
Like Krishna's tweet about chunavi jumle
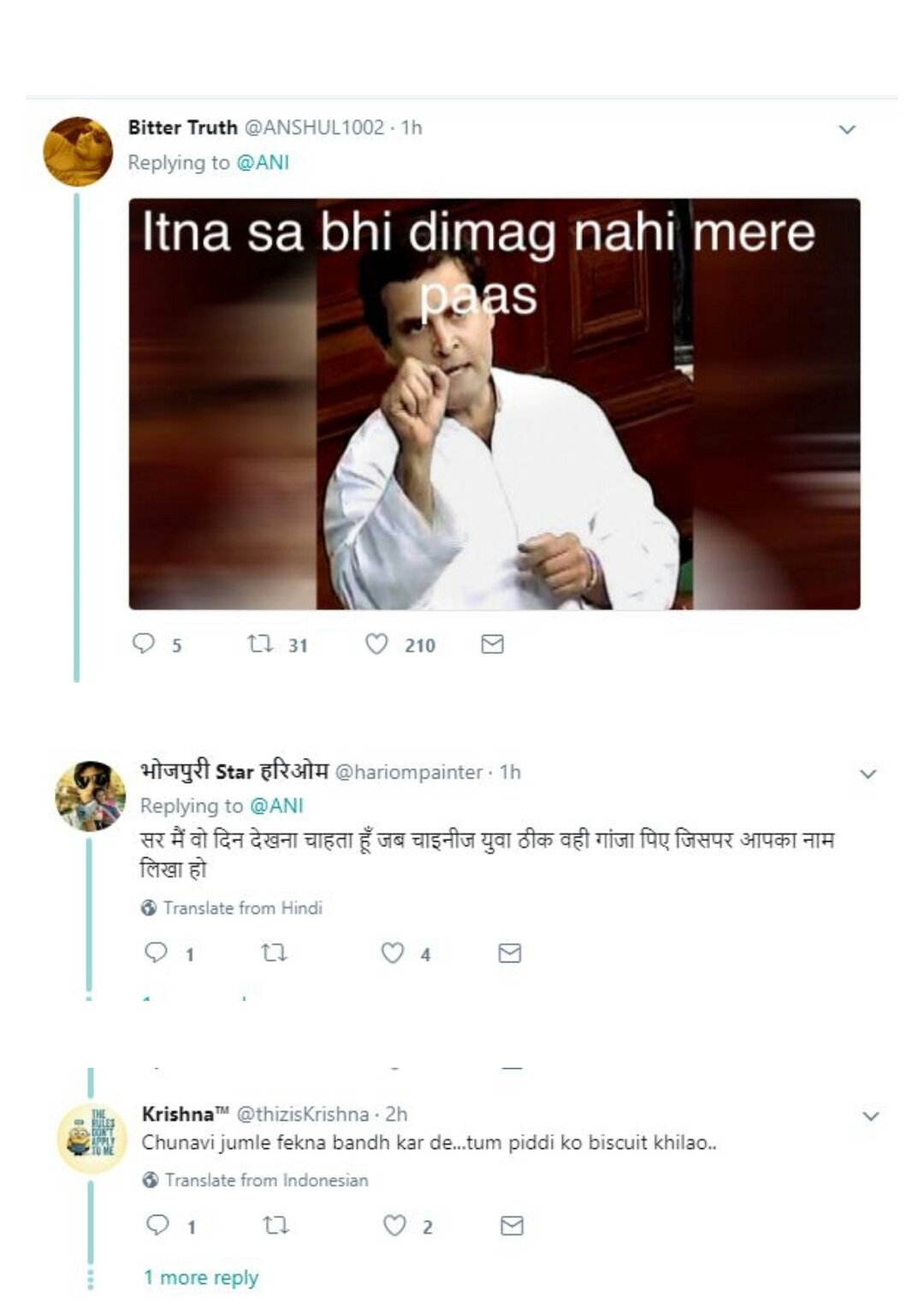click(x=394, y=1225)
